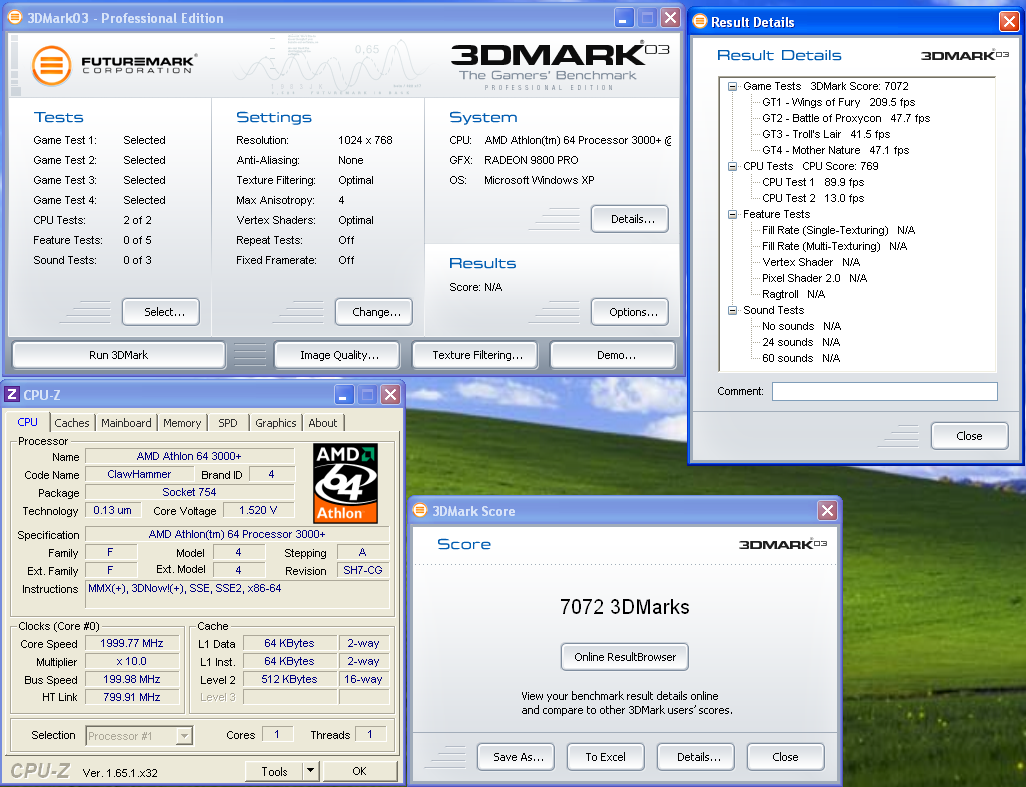Image resolution: width=1026 pixels, height=787 pixels.
Task: Click the Options... results button
Action: point(629,312)
